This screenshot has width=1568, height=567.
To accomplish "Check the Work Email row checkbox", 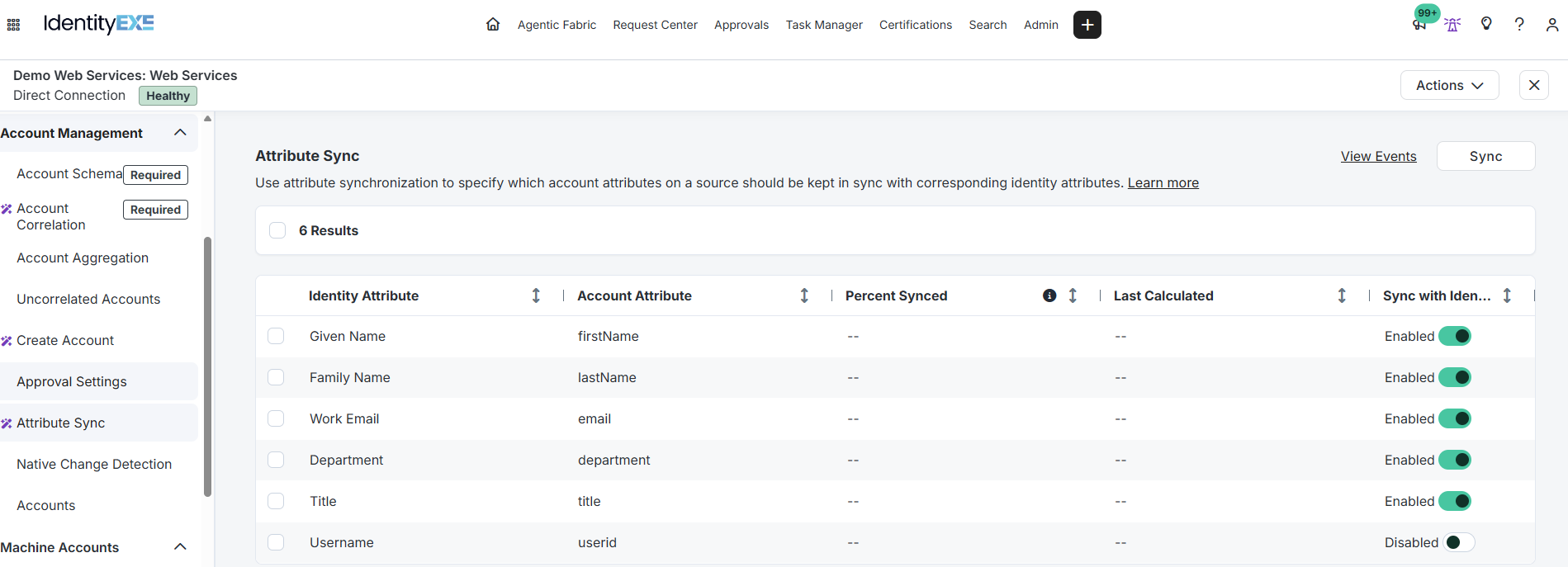I will 276,418.
